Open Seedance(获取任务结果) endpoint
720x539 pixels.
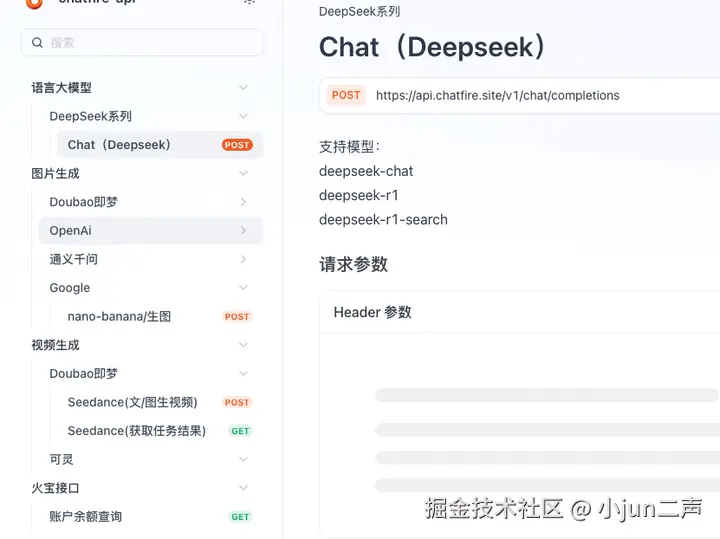[x=136, y=431]
